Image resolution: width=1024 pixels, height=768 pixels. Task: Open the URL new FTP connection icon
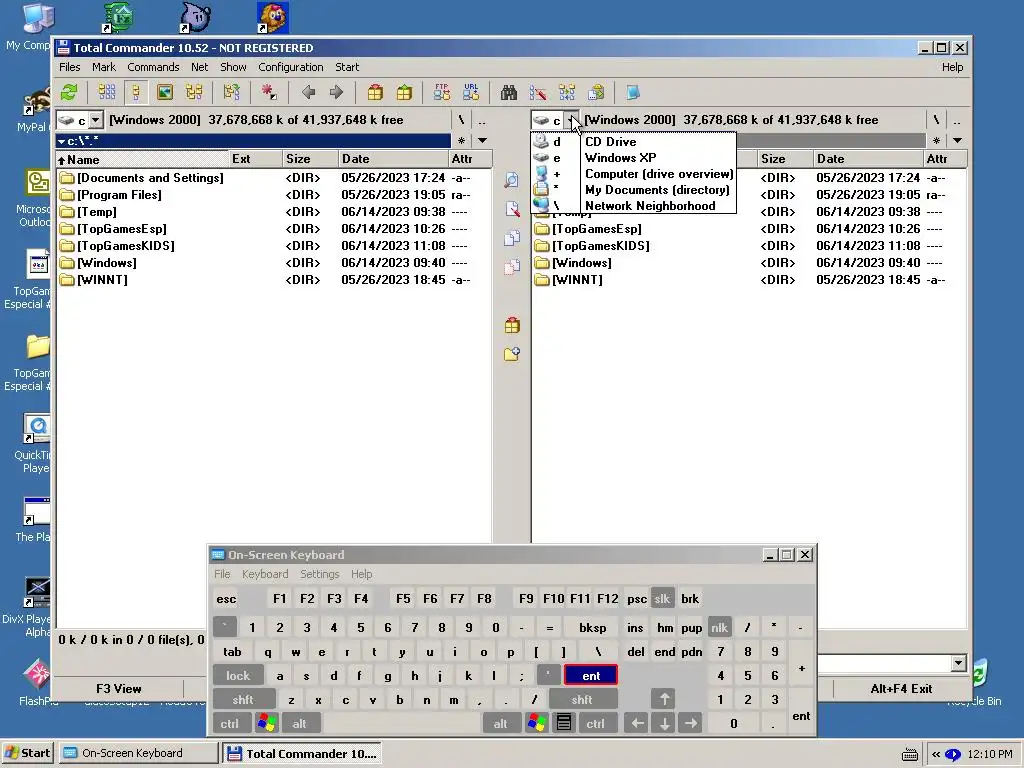coord(471,93)
